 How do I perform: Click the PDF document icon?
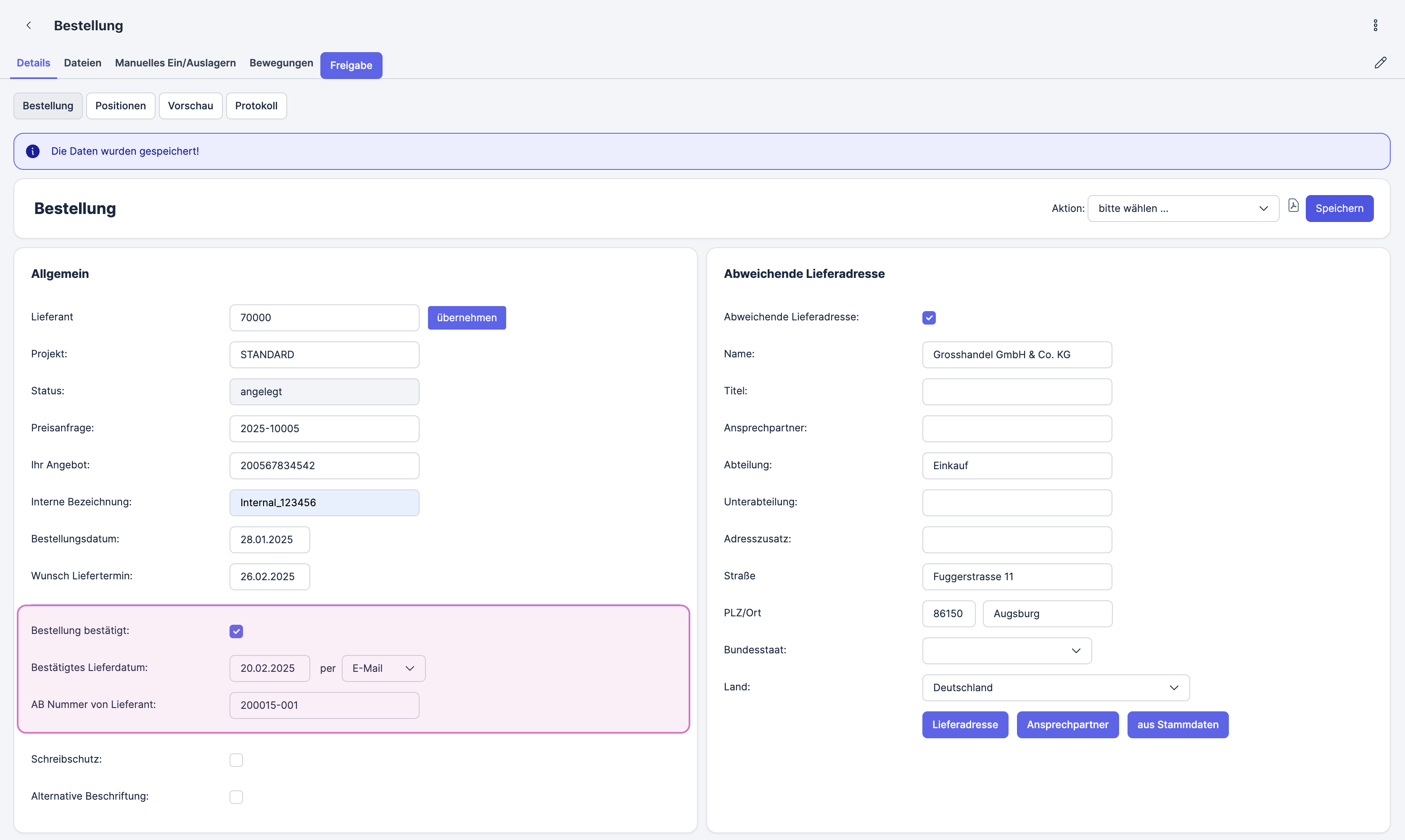tap(1293, 206)
